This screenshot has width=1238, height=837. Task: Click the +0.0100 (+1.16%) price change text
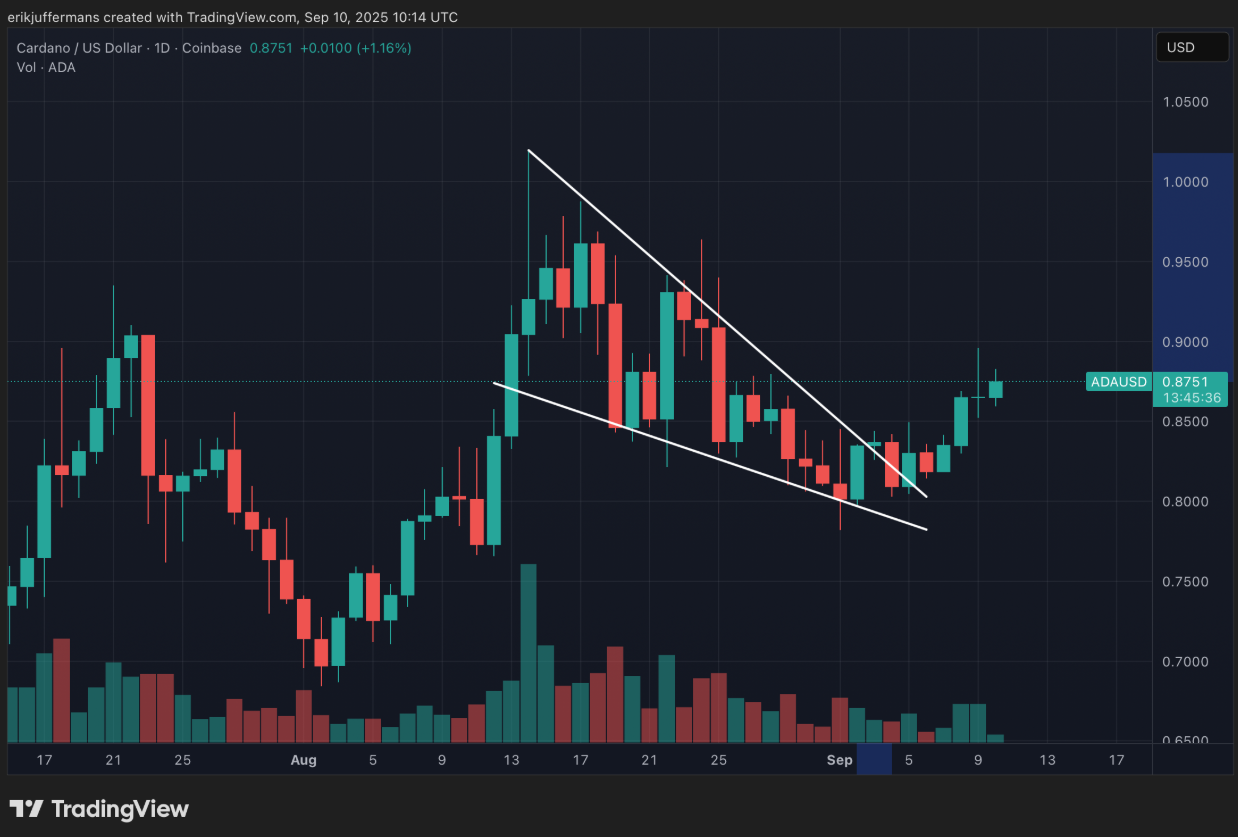click(x=355, y=48)
